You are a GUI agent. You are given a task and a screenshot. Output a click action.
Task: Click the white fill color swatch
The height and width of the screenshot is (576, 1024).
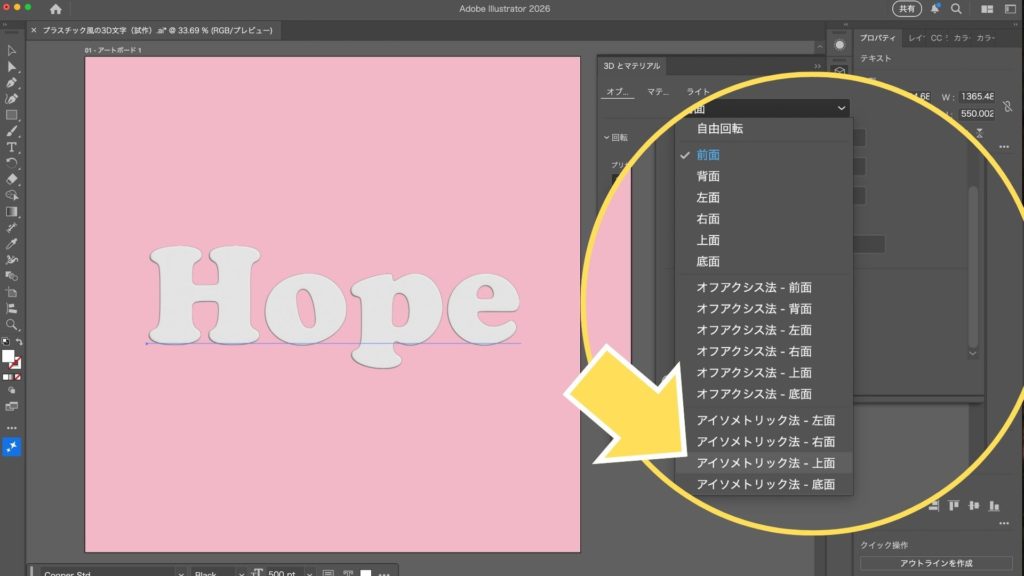[x=8, y=356]
